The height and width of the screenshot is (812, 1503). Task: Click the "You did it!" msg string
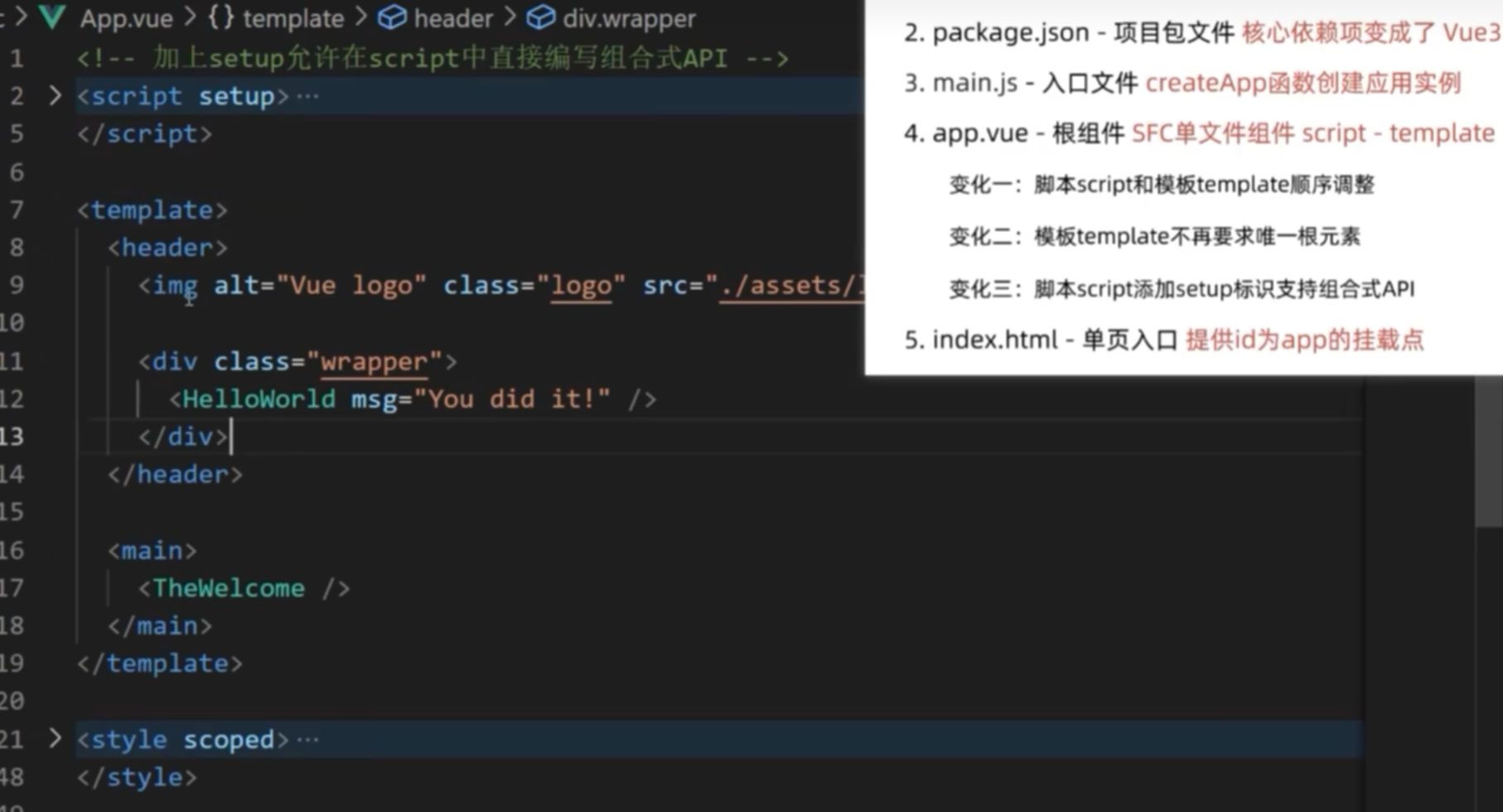512,399
